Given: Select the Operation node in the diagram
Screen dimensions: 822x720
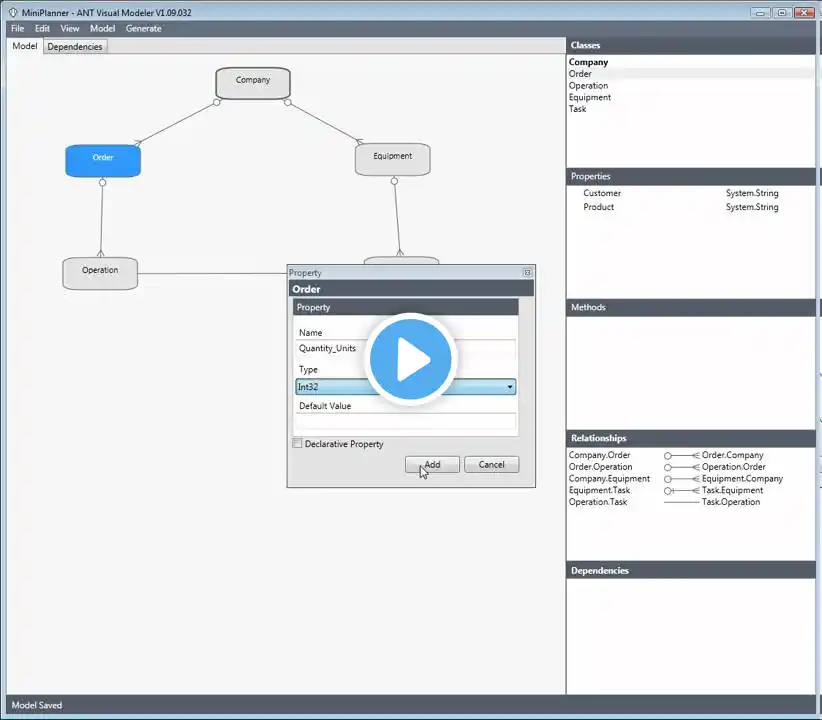Looking at the screenshot, I should pyautogui.click(x=100, y=273).
